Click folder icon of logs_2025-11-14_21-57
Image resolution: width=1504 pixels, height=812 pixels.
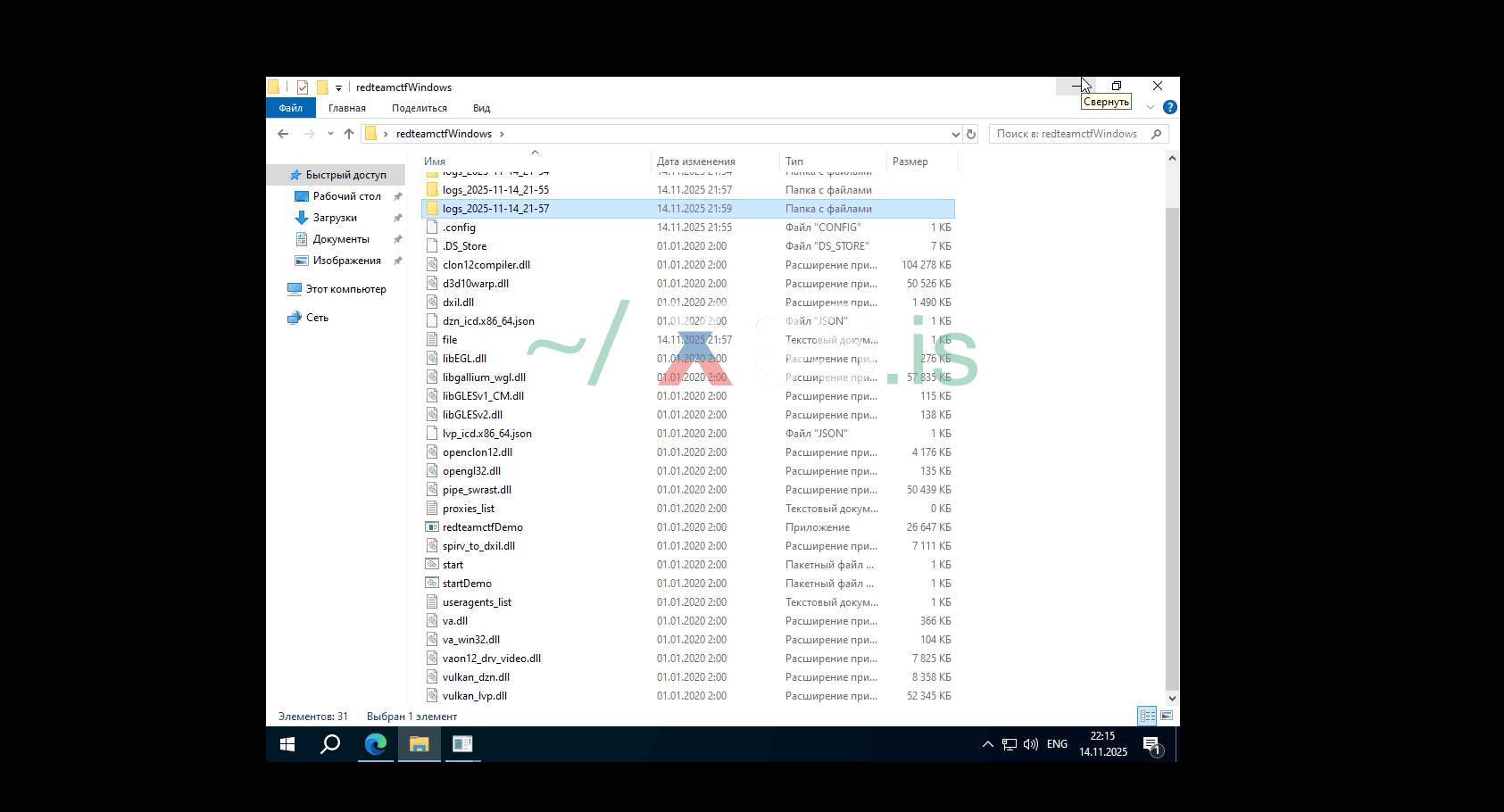click(433, 209)
